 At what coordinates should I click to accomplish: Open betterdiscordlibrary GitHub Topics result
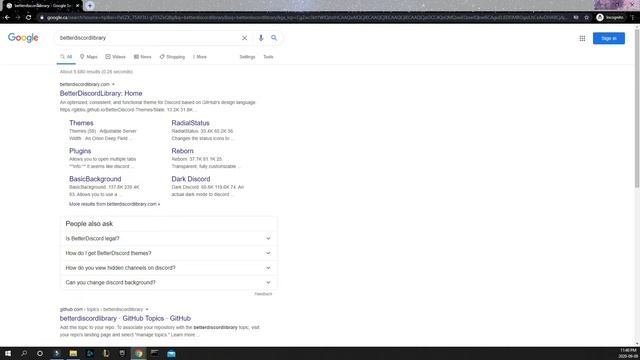tap(125, 318)
